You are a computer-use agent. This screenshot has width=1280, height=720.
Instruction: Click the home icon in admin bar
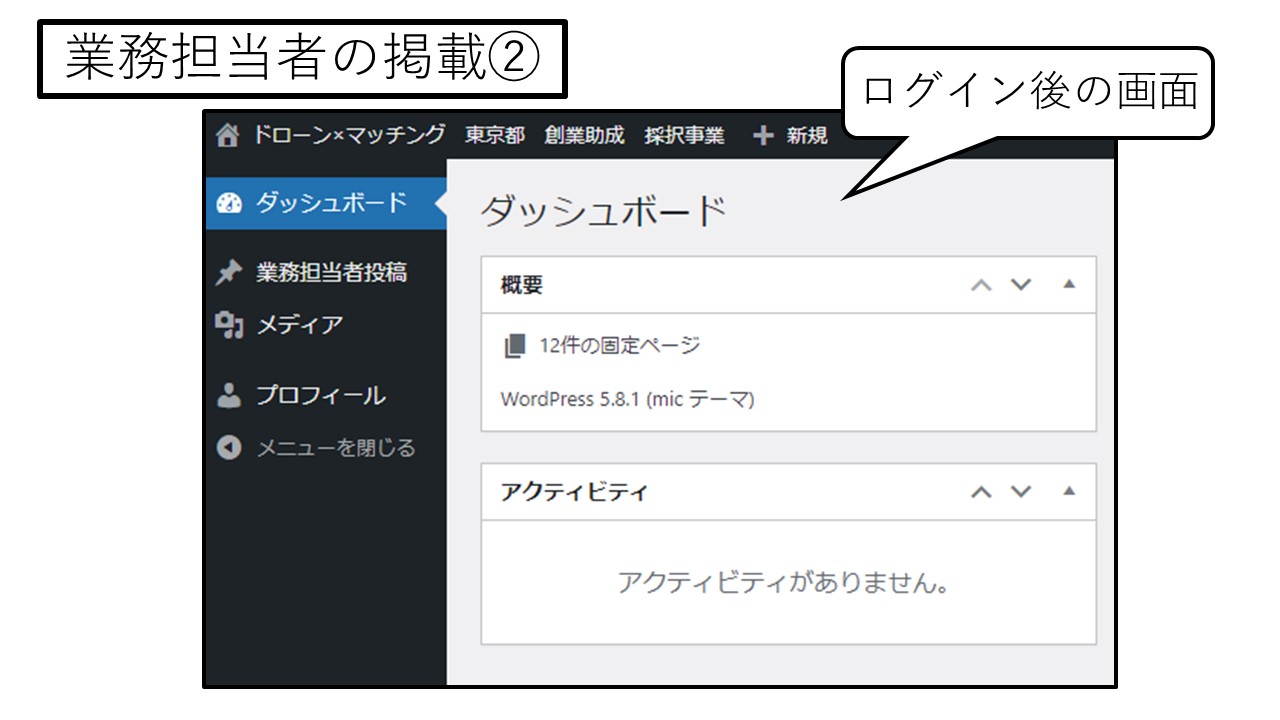[229, 136]
